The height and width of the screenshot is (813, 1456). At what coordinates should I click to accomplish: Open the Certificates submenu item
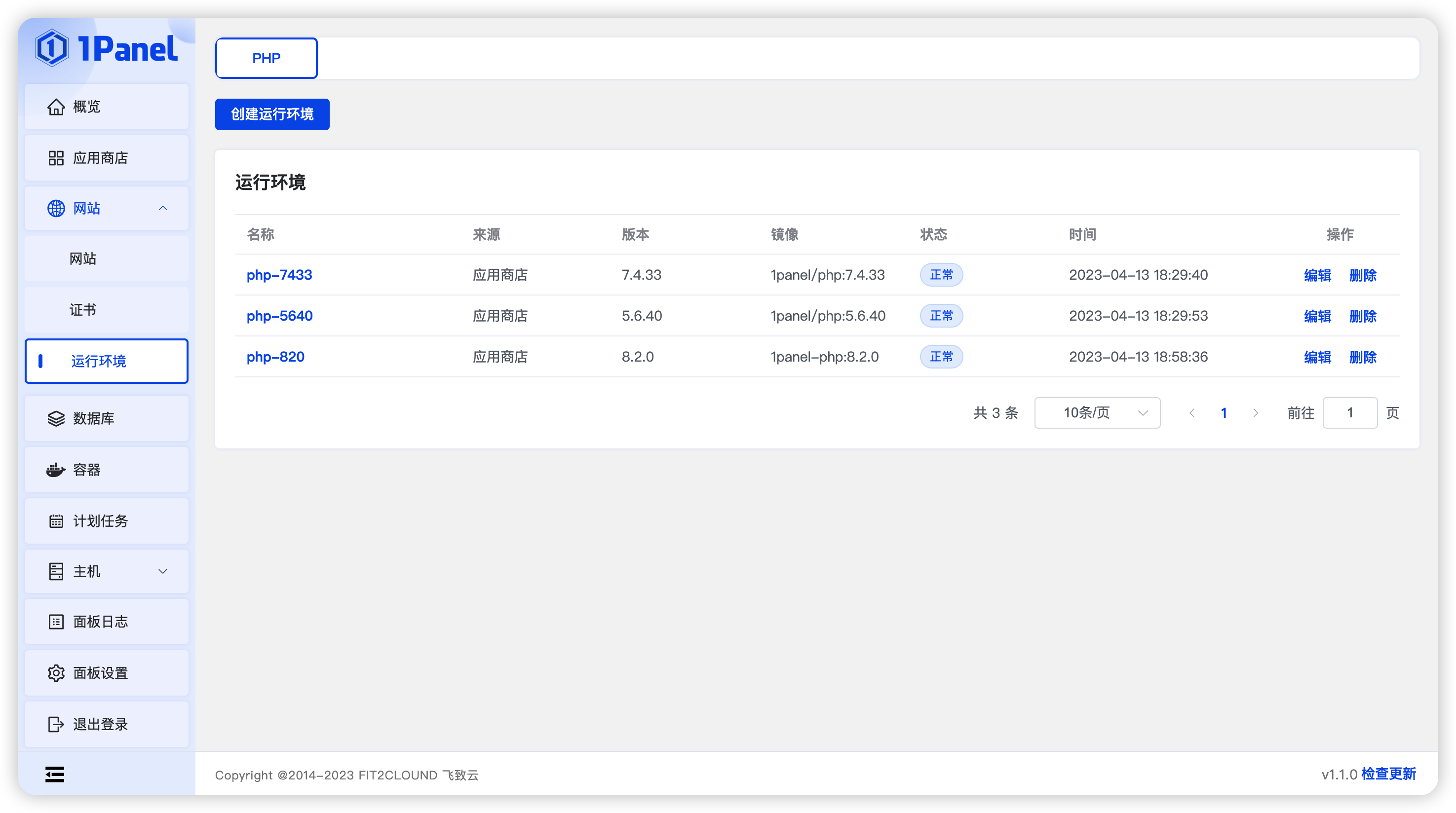[x=83, y=310]
